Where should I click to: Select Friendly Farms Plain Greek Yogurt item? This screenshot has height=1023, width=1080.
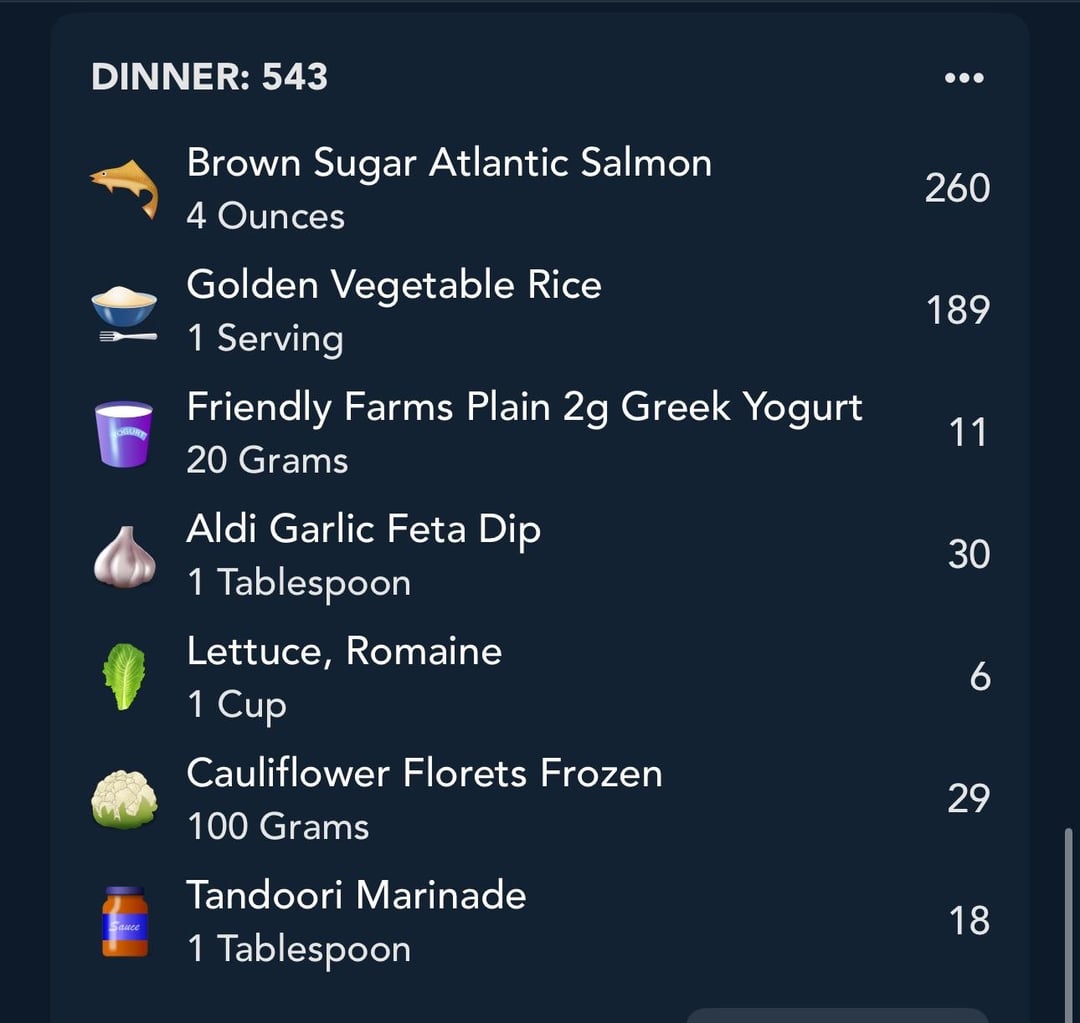tap(540, 433)
